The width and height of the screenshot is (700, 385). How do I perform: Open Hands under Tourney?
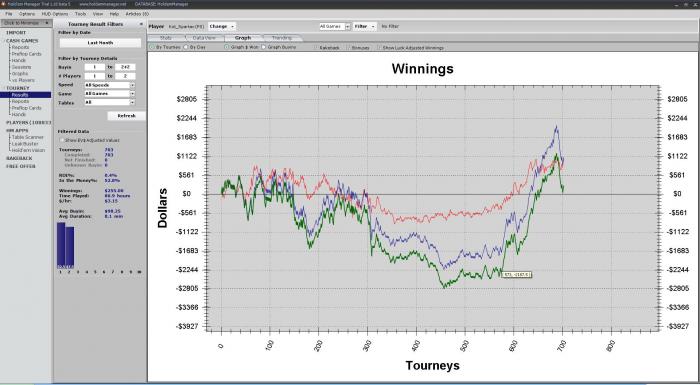click(x=19, y=114)
